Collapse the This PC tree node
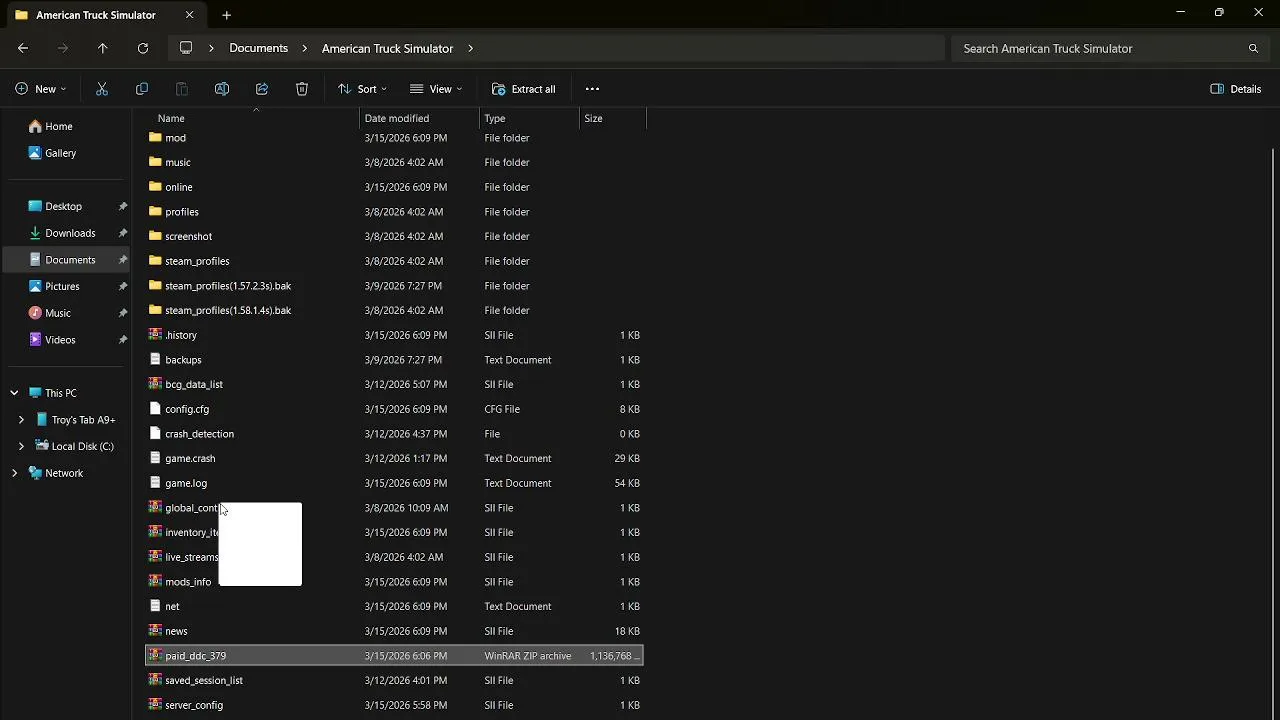 (x=14, y=393)
